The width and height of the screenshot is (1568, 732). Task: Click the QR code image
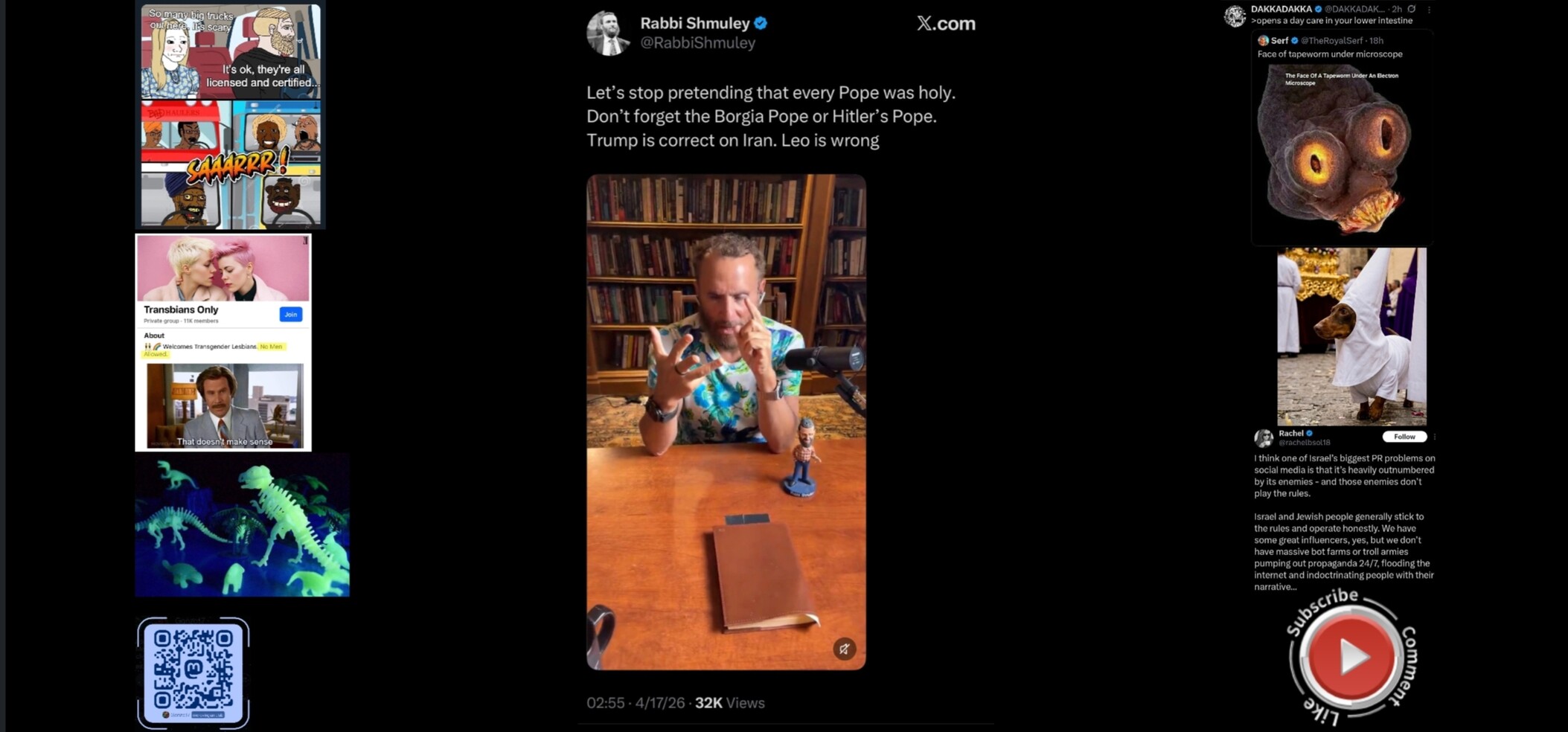tap(193, 672)
